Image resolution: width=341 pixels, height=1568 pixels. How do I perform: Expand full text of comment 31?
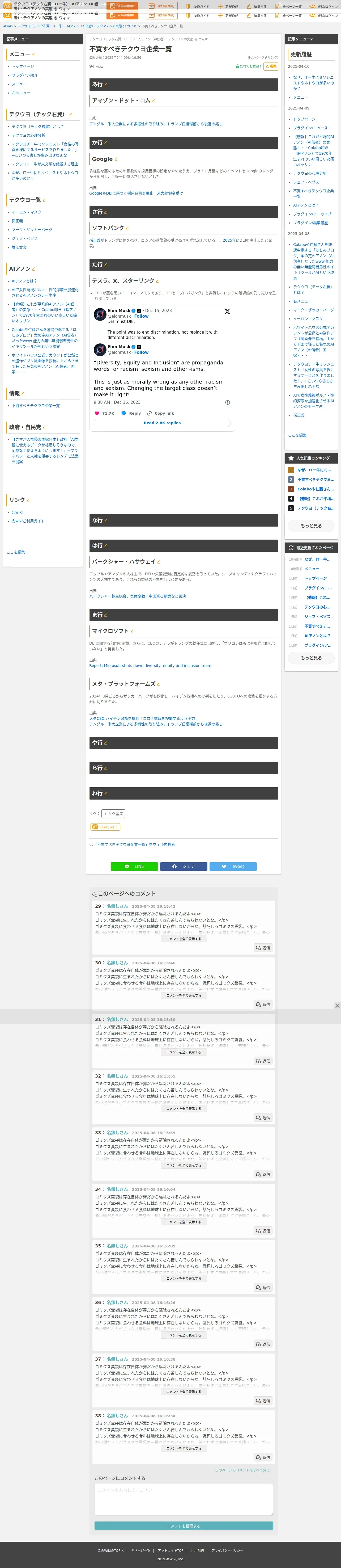point(184,1052)
